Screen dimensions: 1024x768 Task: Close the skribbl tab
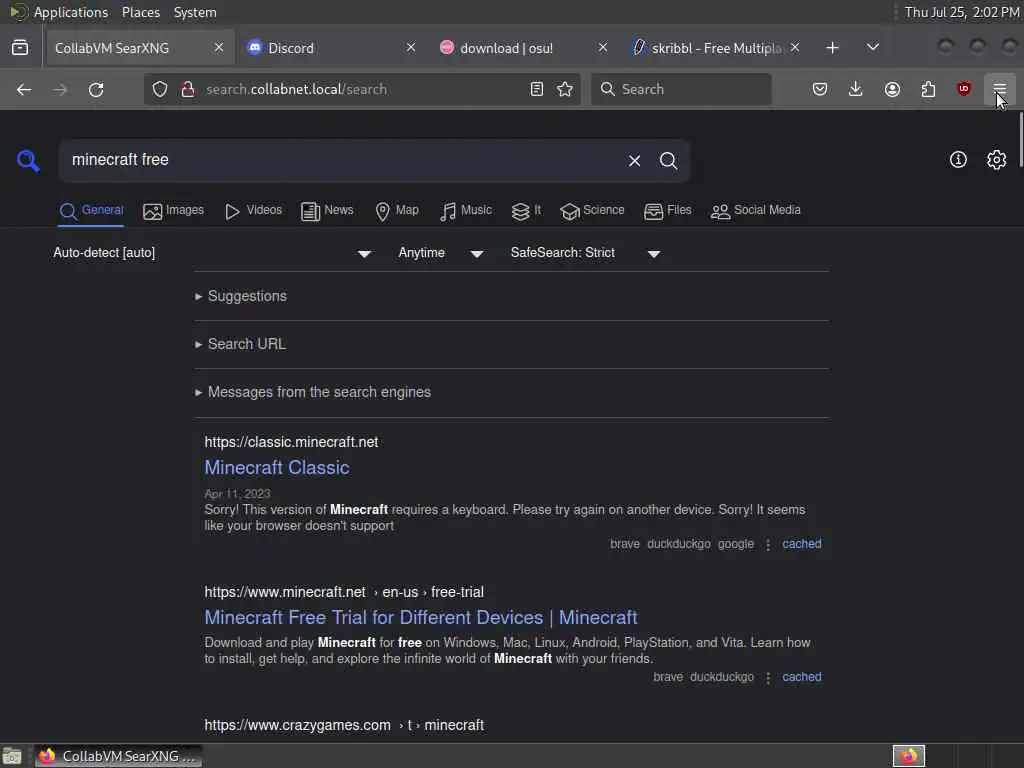click(795, 48)
